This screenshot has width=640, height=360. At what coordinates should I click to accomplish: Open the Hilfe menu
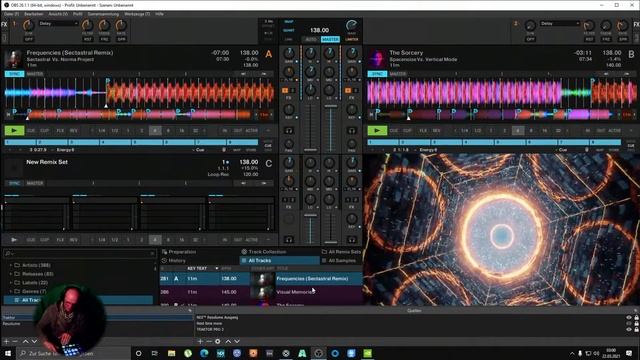(160, 14)
